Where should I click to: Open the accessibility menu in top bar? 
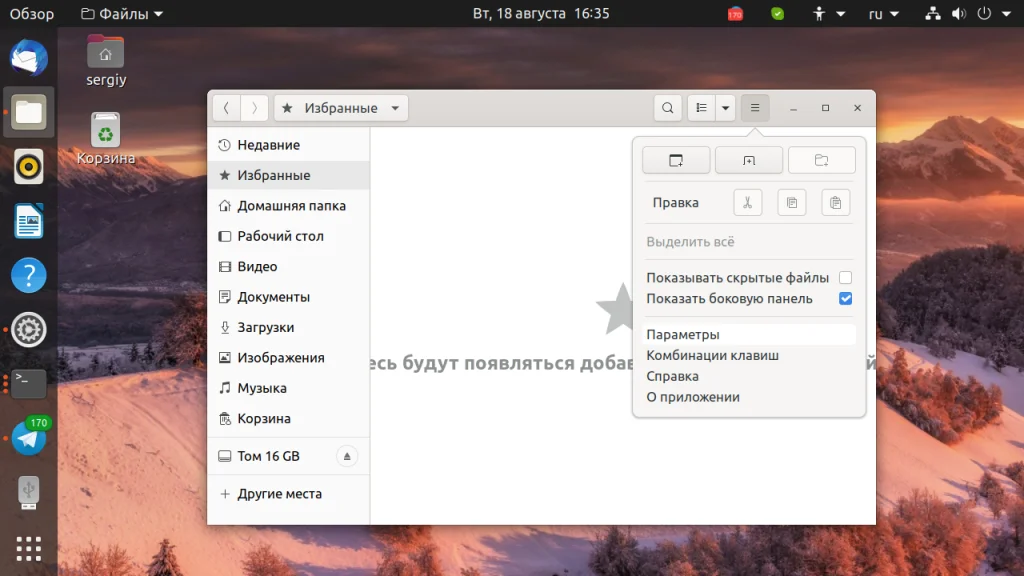click(827, 14)
